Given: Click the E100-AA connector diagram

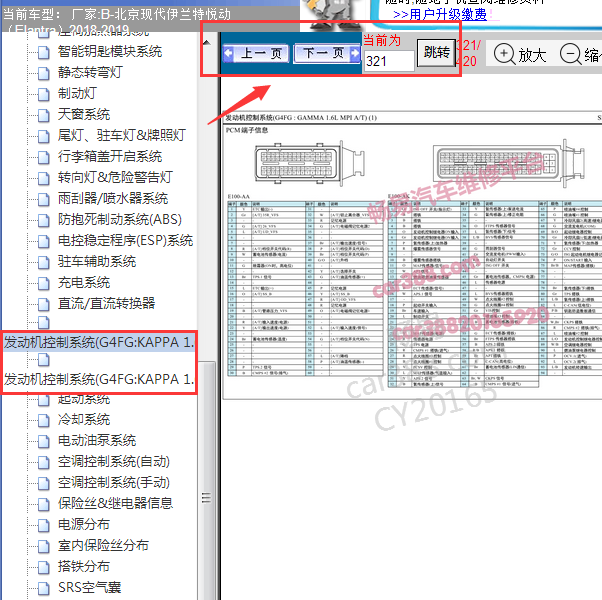Looking at the screenshot, I should point(309,163).
